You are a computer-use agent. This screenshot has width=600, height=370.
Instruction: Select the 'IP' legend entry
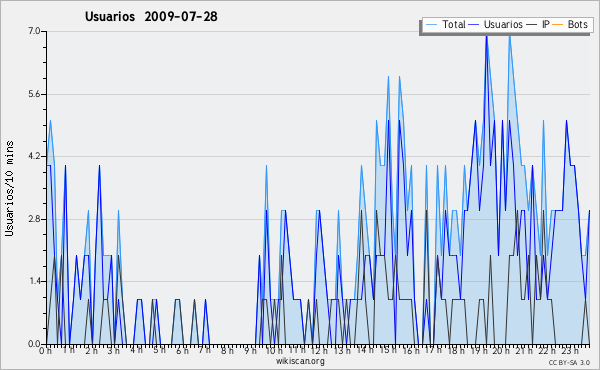(546, 24)
